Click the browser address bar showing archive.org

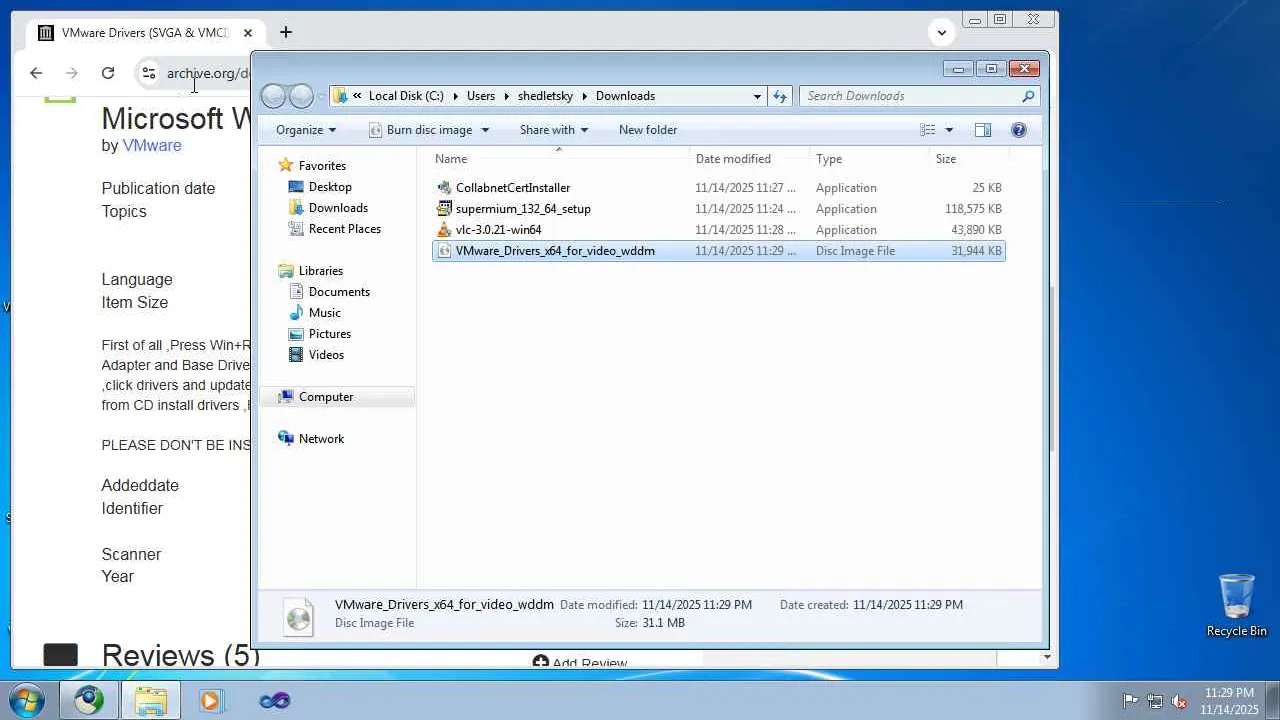(x=208, y=73)
